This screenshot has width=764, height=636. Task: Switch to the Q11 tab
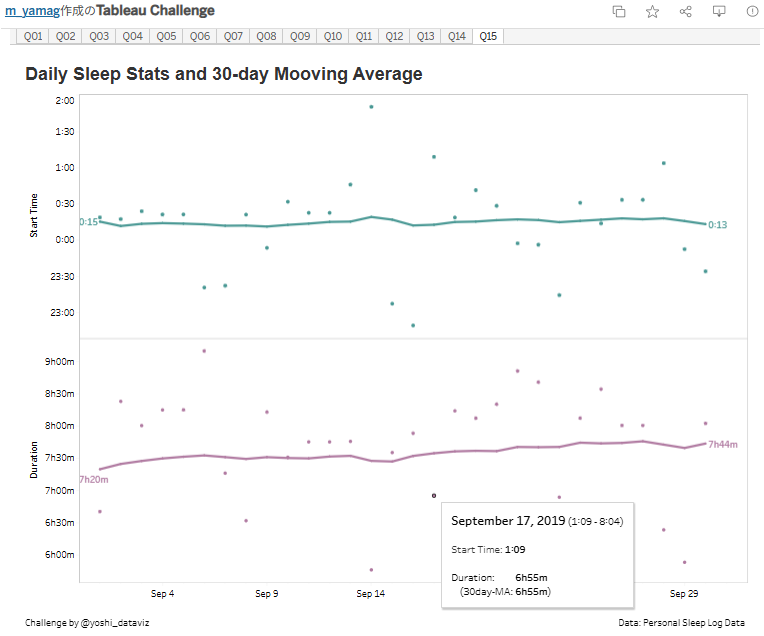pos(363,36)
